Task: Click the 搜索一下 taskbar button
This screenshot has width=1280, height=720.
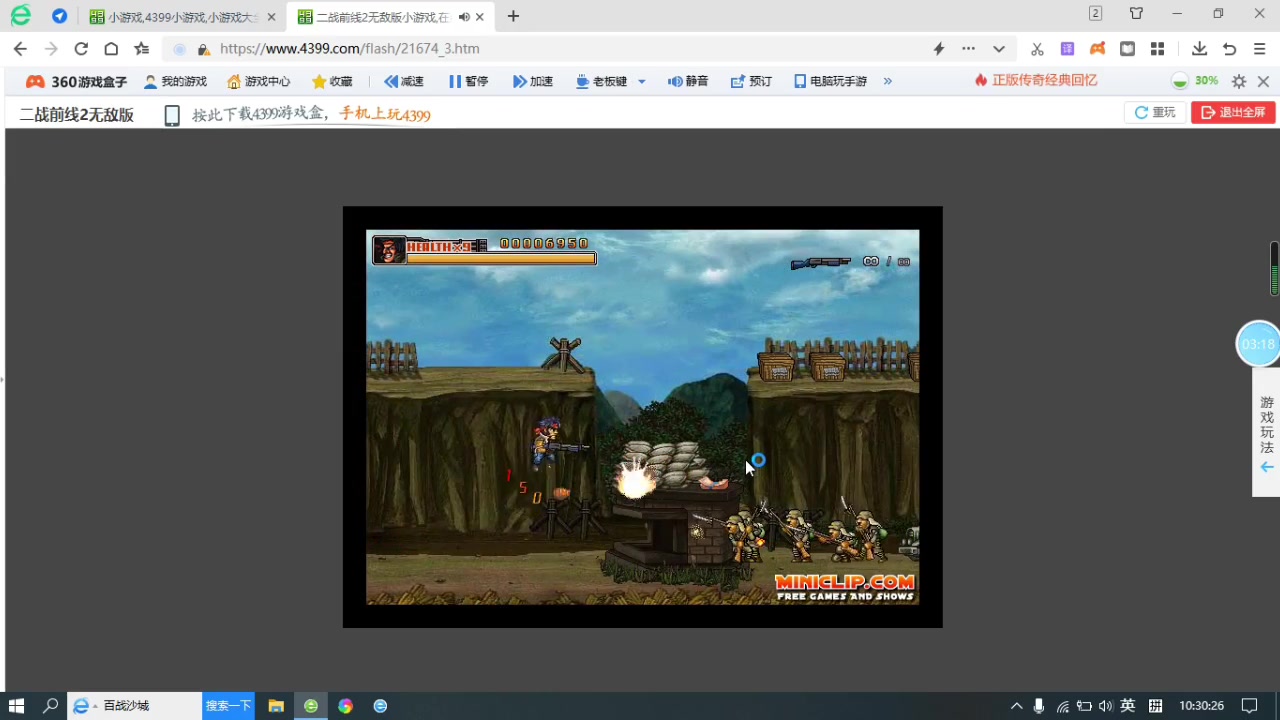Action: (x=228, y=706)
